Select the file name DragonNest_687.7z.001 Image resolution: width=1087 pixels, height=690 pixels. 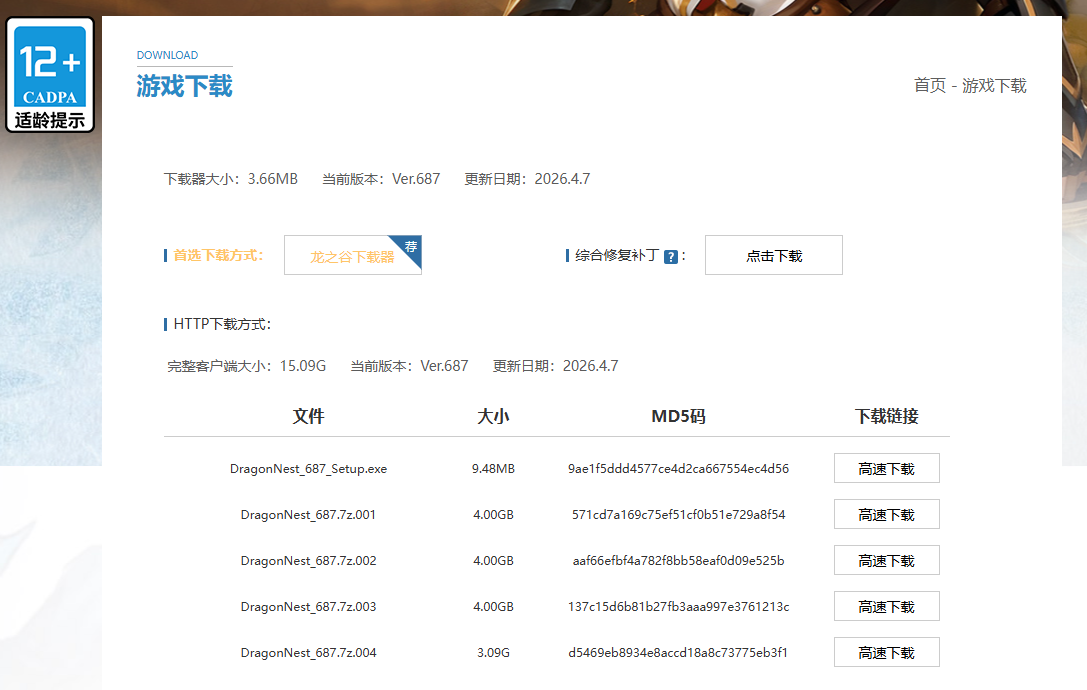(x=308, y=515)
